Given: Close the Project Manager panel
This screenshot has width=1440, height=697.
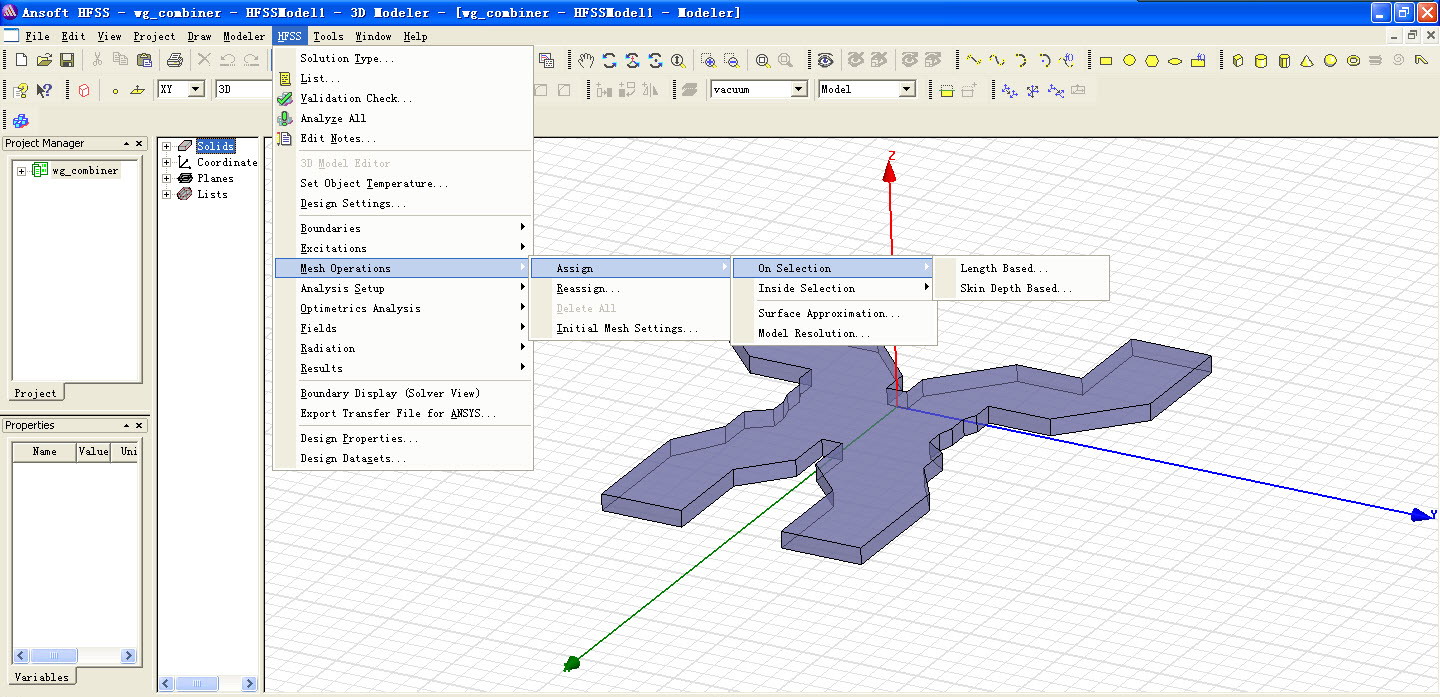Looking at the screenshot, I should (140, 144).
